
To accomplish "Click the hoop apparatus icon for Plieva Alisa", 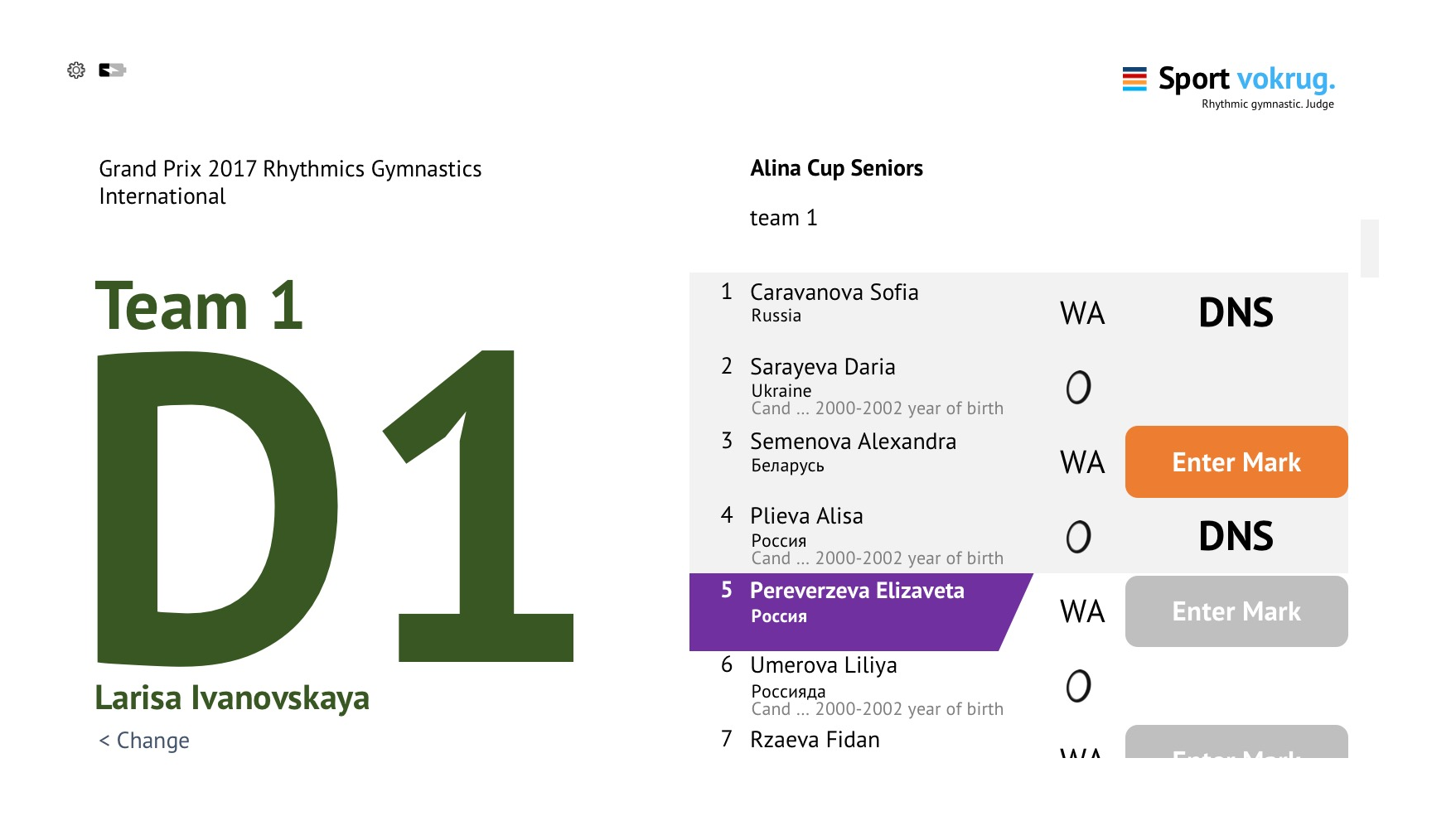I will pyautogui.click(x=1078, y=537).
